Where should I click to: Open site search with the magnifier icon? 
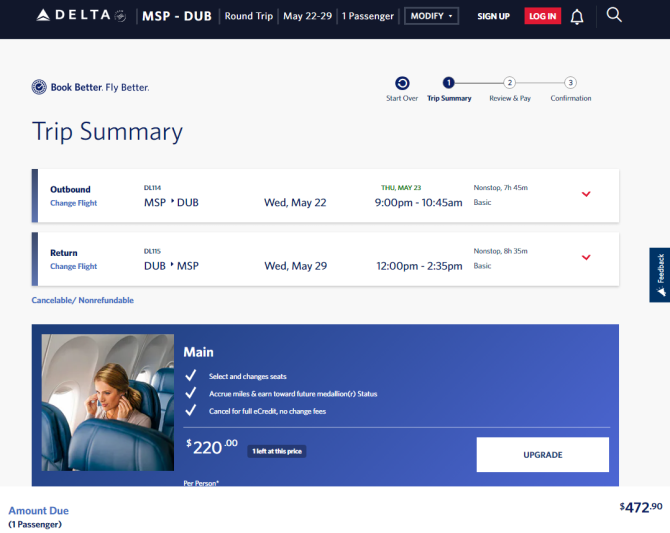pyautogui.click(x=614, y=15)
